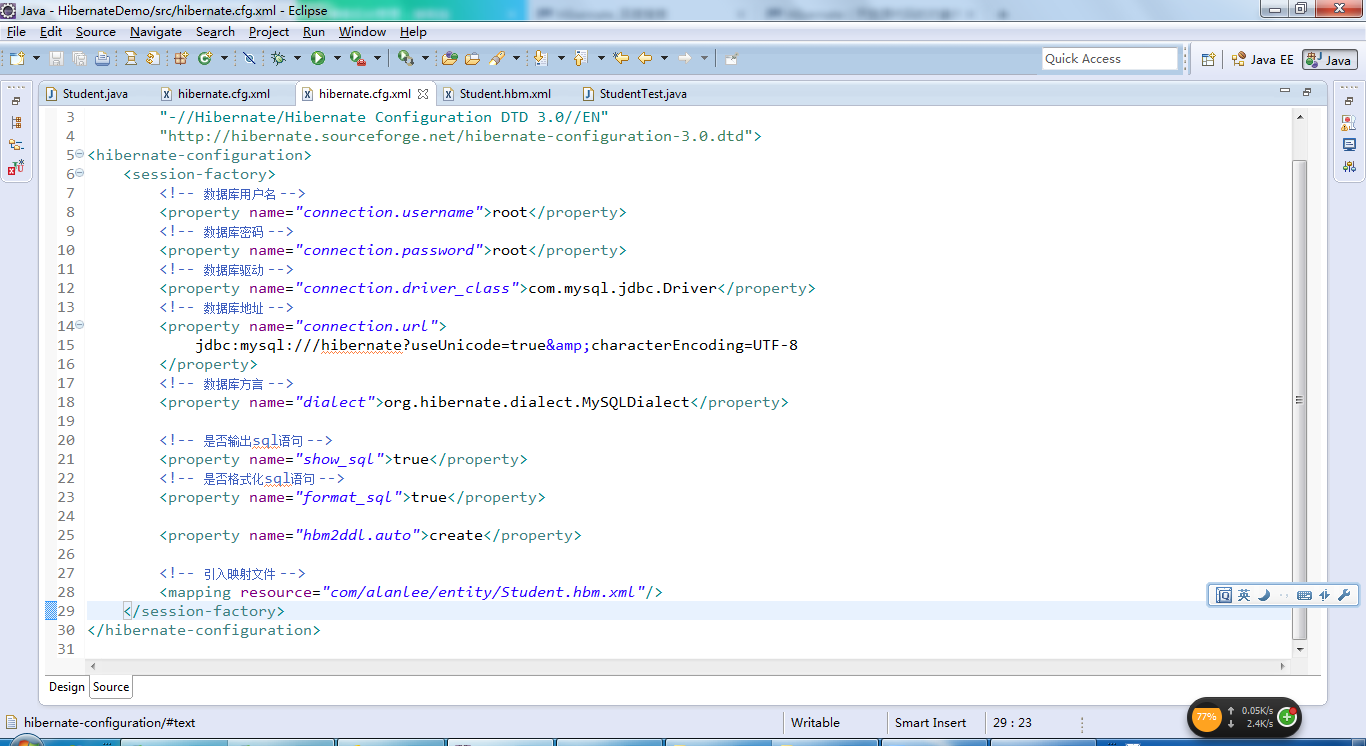Click the Next Annotation icon
Image resolution: width=1366 pixels, height=746 pixels.
pyautogui.click(x=540, y=59)
